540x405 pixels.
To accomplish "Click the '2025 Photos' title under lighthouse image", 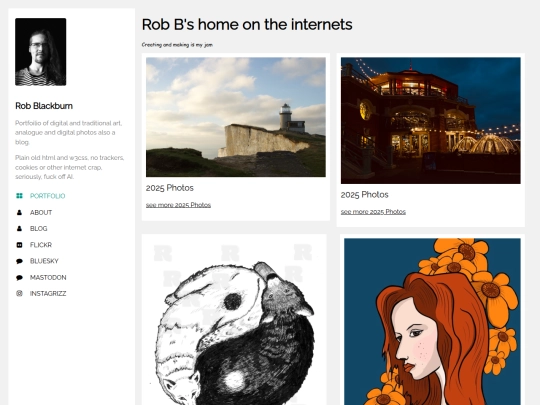I will click(170, 188).
